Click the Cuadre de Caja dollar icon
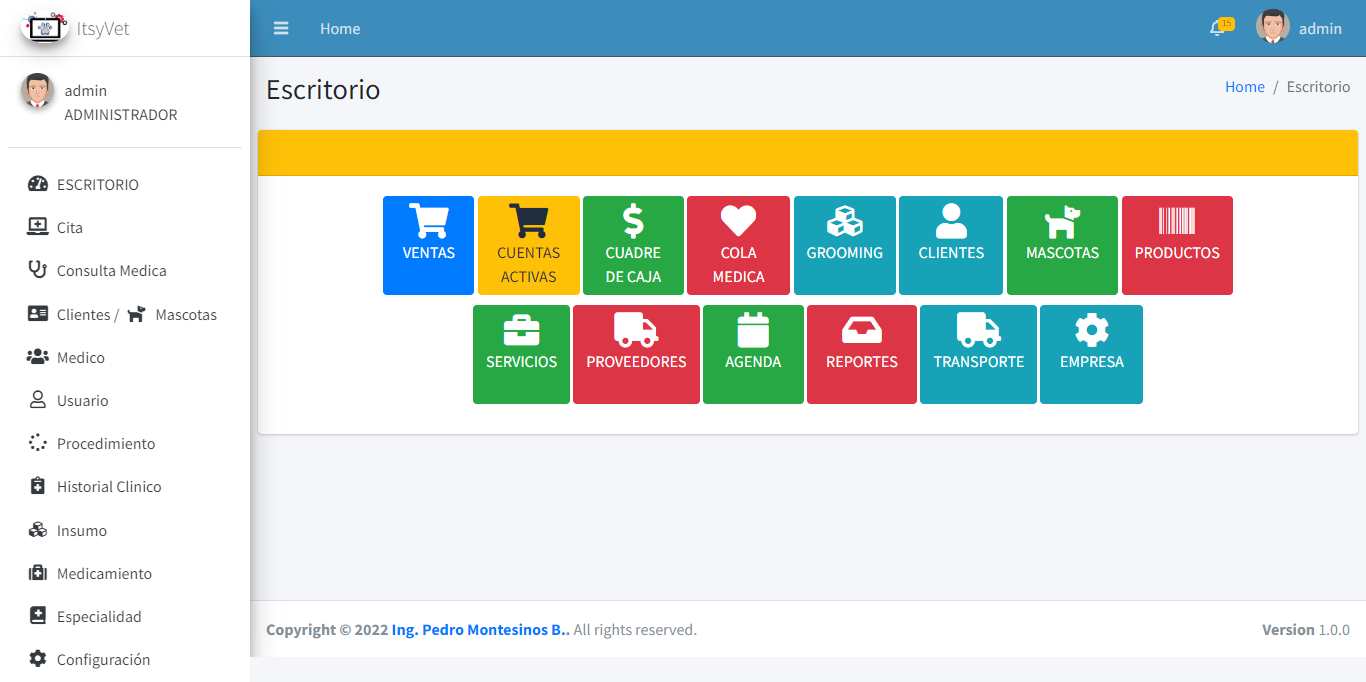 (633, 220)
